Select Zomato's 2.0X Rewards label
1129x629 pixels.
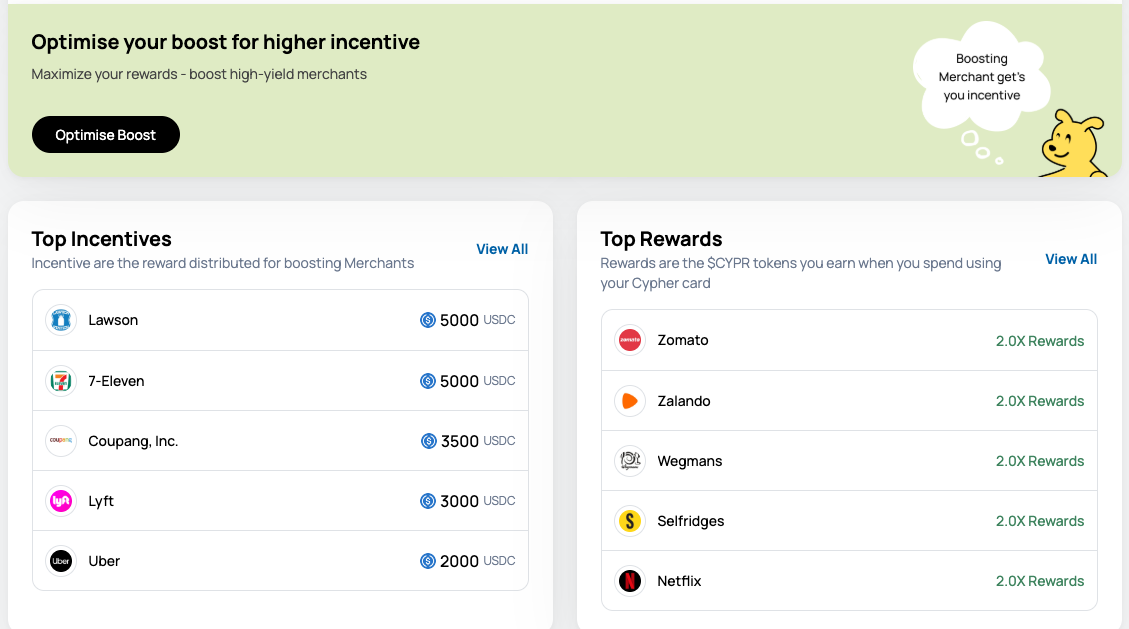point(1039,341)
